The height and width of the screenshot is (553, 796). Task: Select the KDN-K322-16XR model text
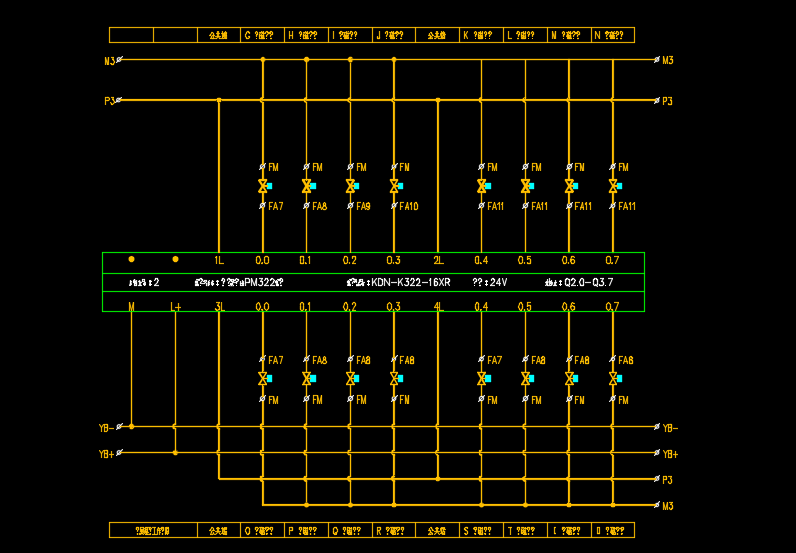coord(411,282)
